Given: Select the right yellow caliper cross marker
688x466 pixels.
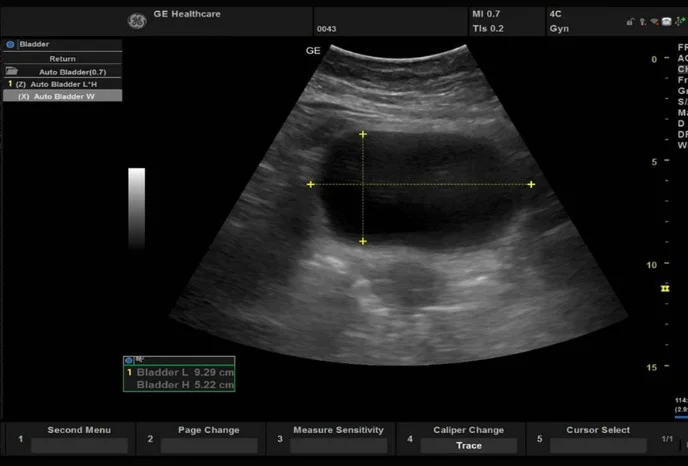Looking at the screenshot, I should coord(531,184).
